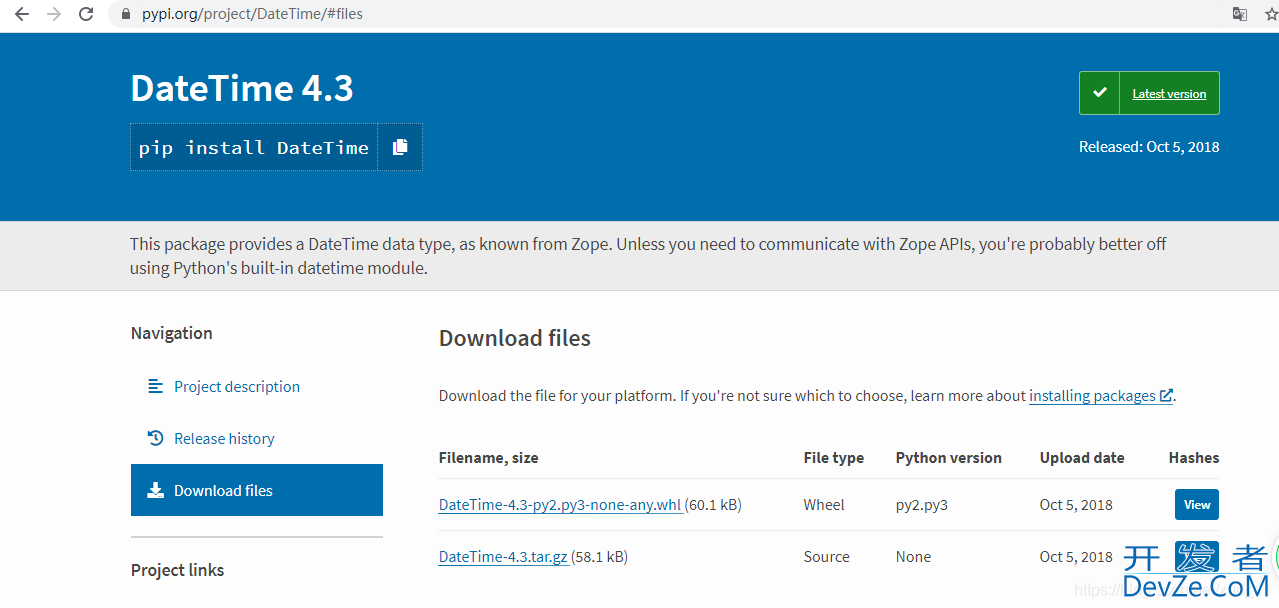Click the 'Navigation' sidebar heading

(172, 333)
